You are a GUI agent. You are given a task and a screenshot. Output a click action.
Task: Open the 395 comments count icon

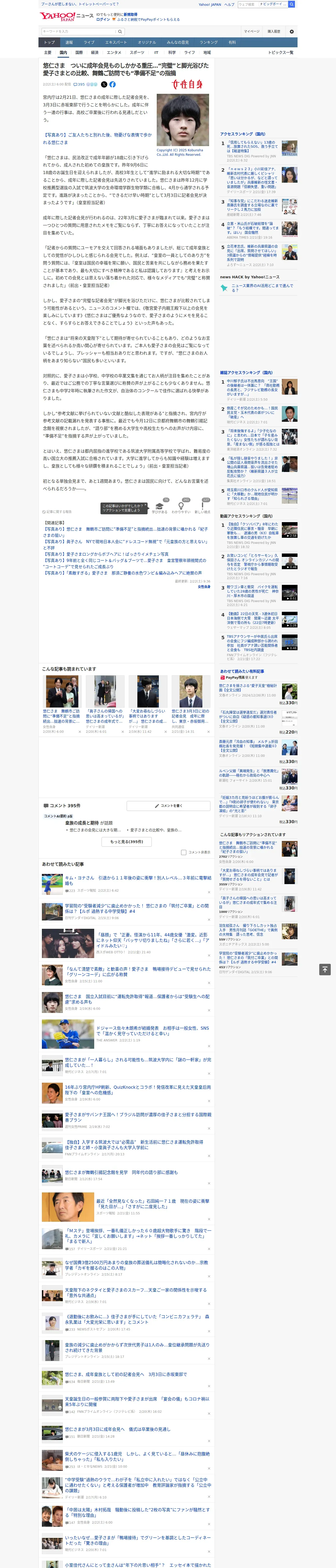point(79,85)
